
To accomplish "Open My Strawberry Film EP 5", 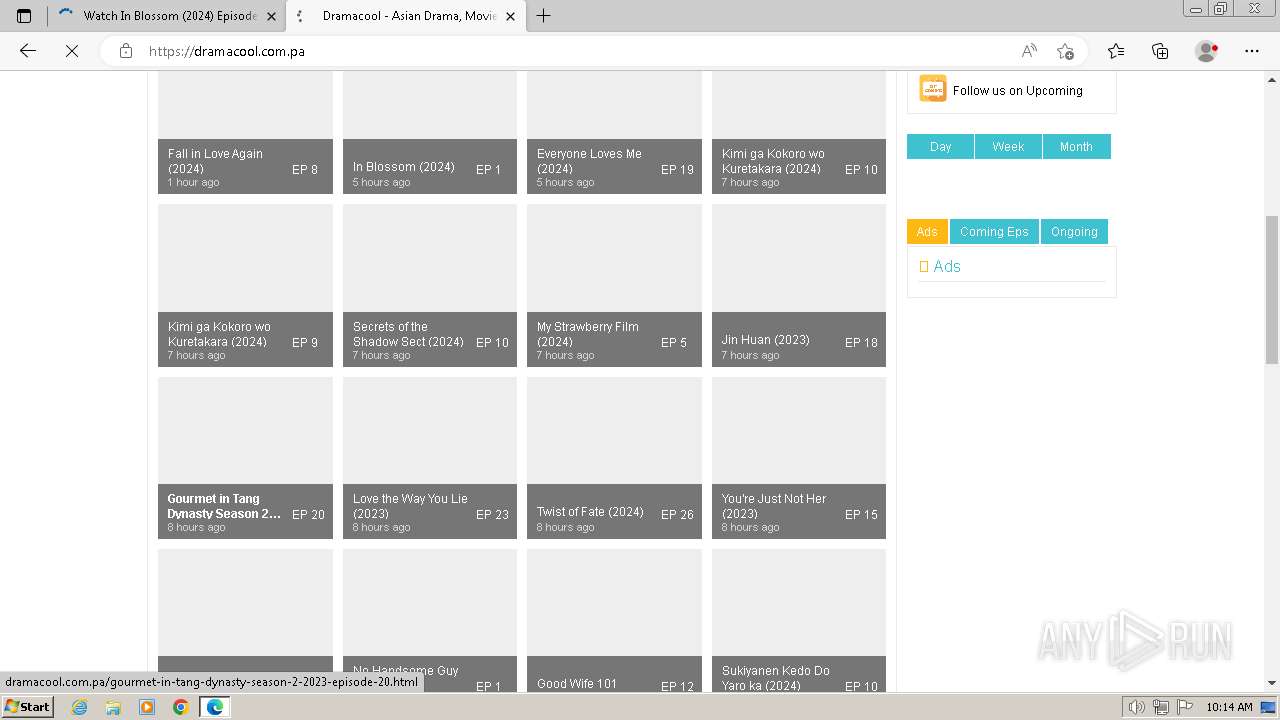I will click(614, 285).
